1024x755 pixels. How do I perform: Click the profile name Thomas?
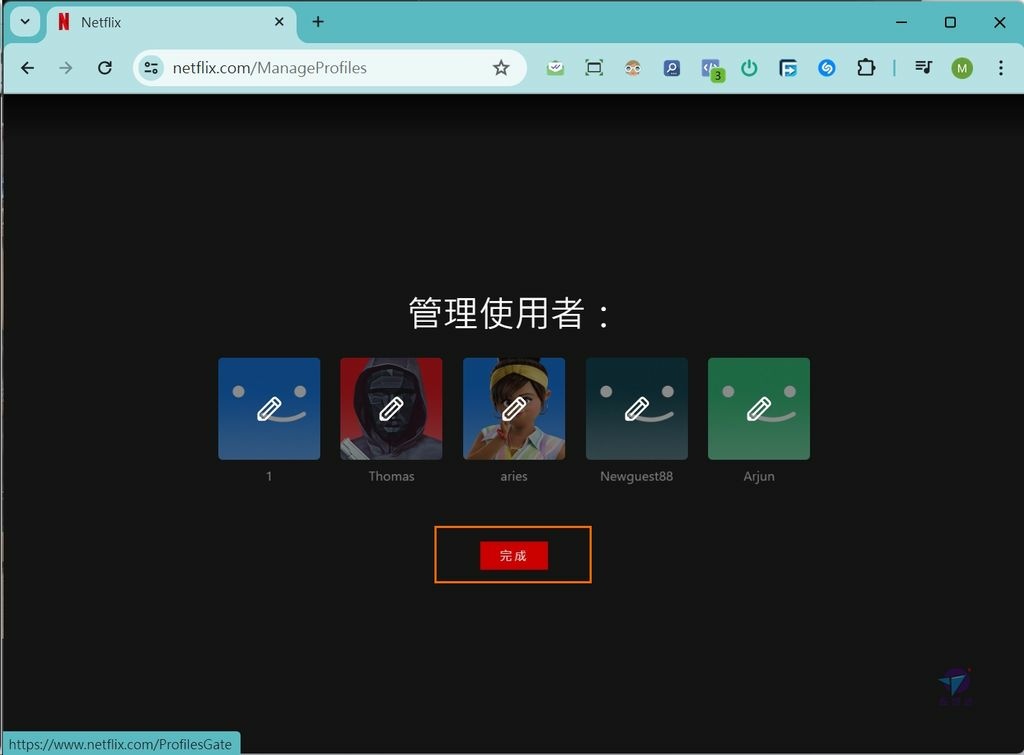[x=391, y=476]
